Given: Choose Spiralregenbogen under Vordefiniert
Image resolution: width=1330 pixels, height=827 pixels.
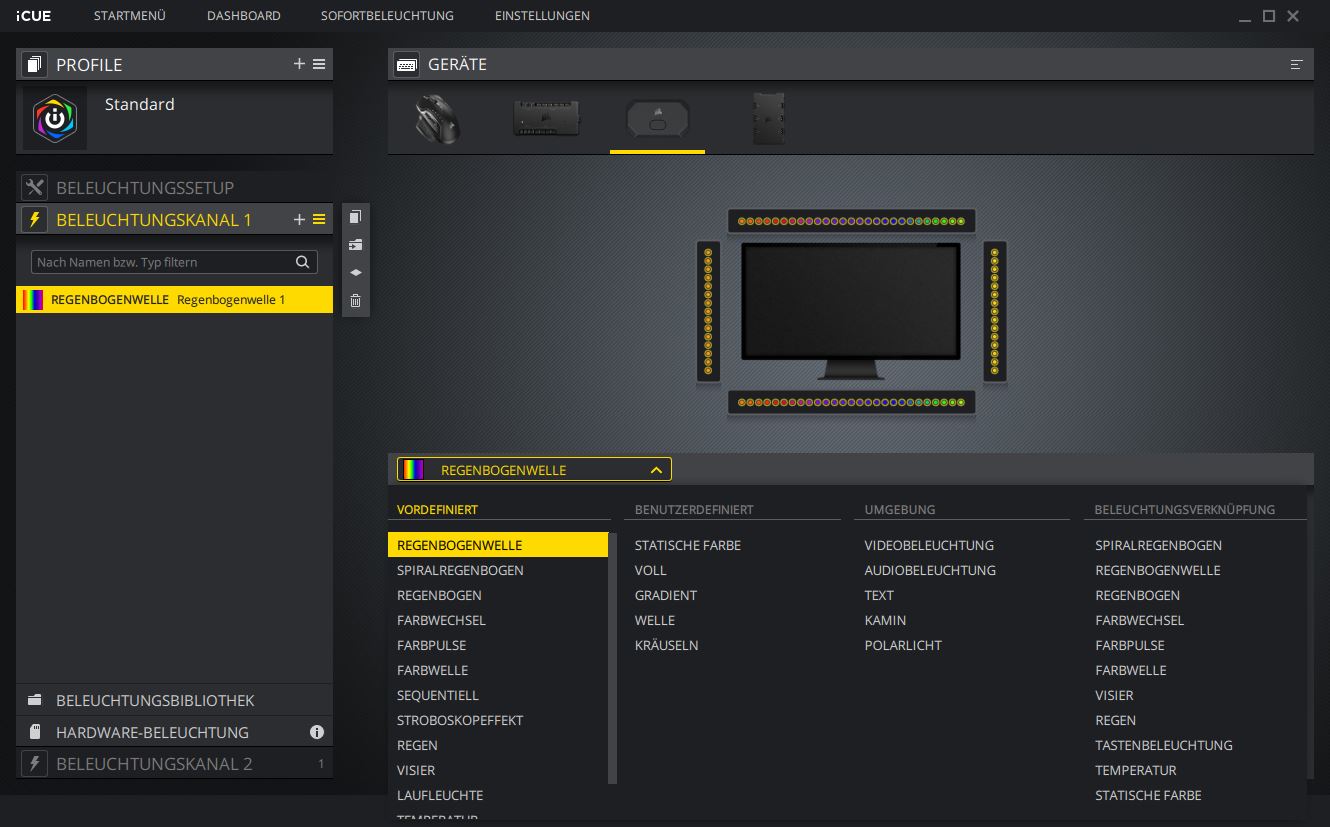Looking at the screenshot, I should (460, 570).
